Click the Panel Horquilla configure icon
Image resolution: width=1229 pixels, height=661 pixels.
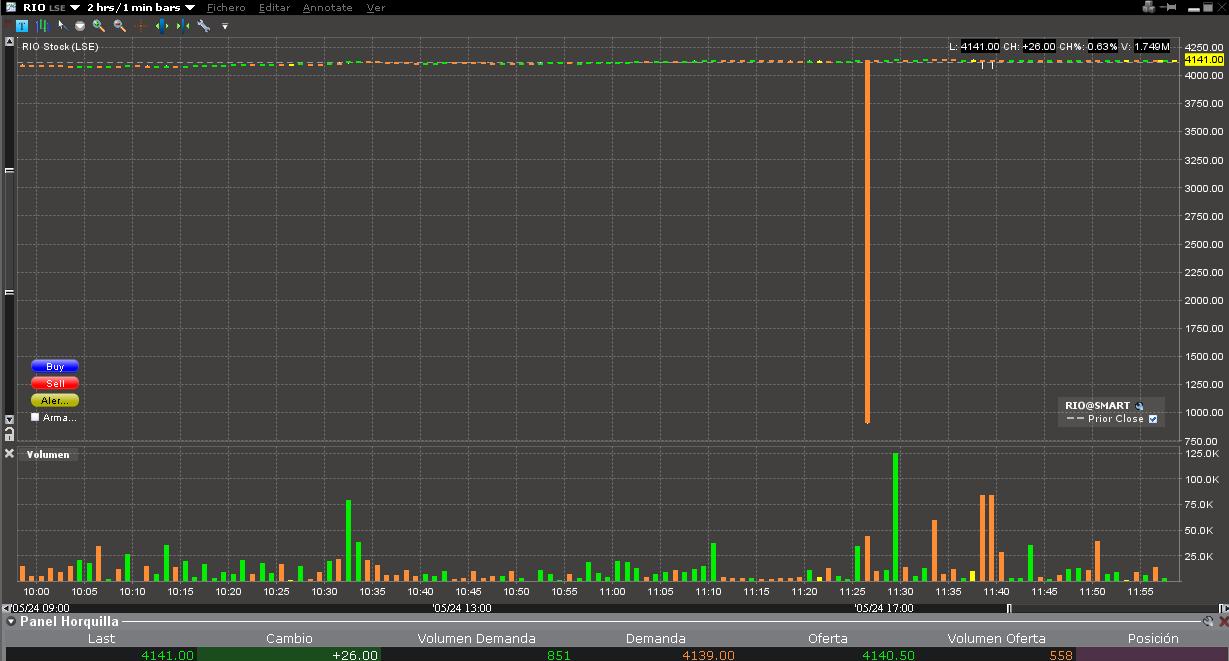click(x=1208, y=621)
